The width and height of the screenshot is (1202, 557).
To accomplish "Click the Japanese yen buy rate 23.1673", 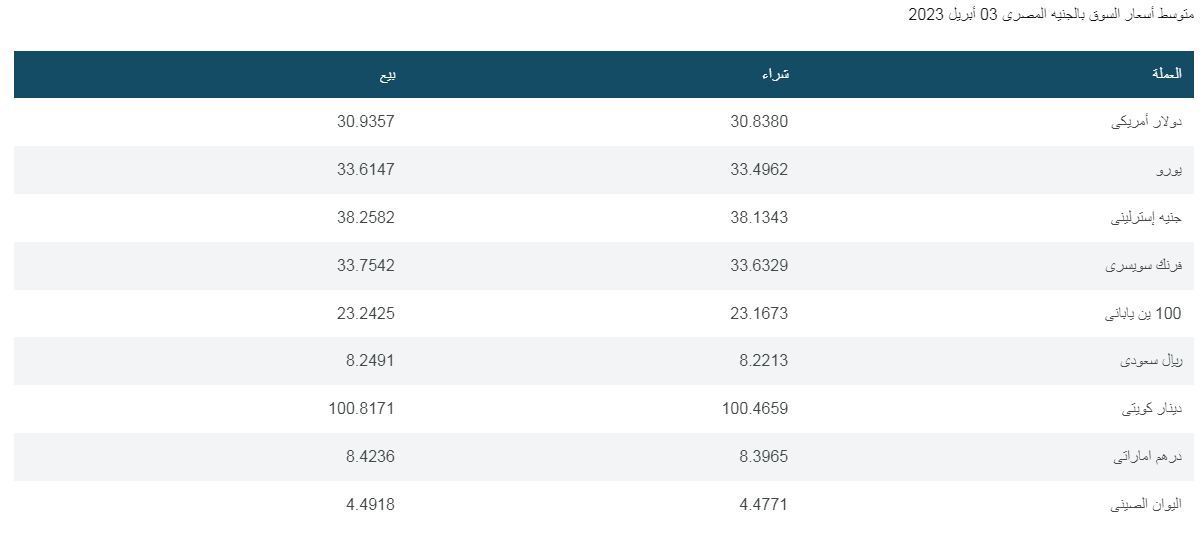I will (x=759, y=314).
